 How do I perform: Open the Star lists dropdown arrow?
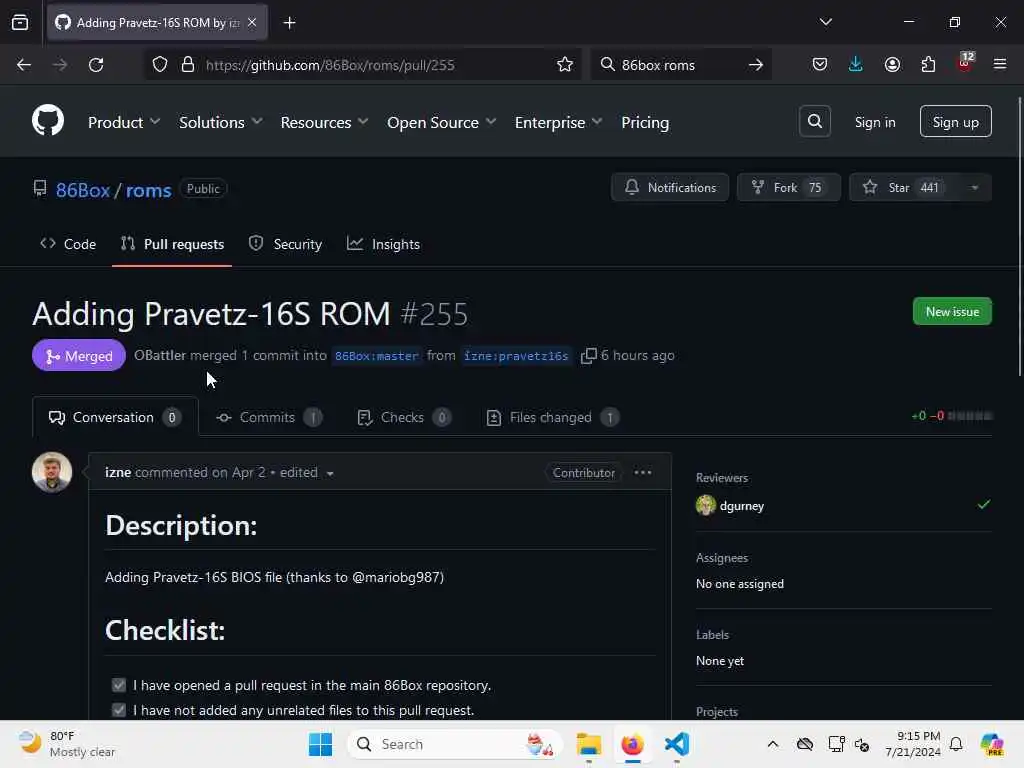point(974,187)
